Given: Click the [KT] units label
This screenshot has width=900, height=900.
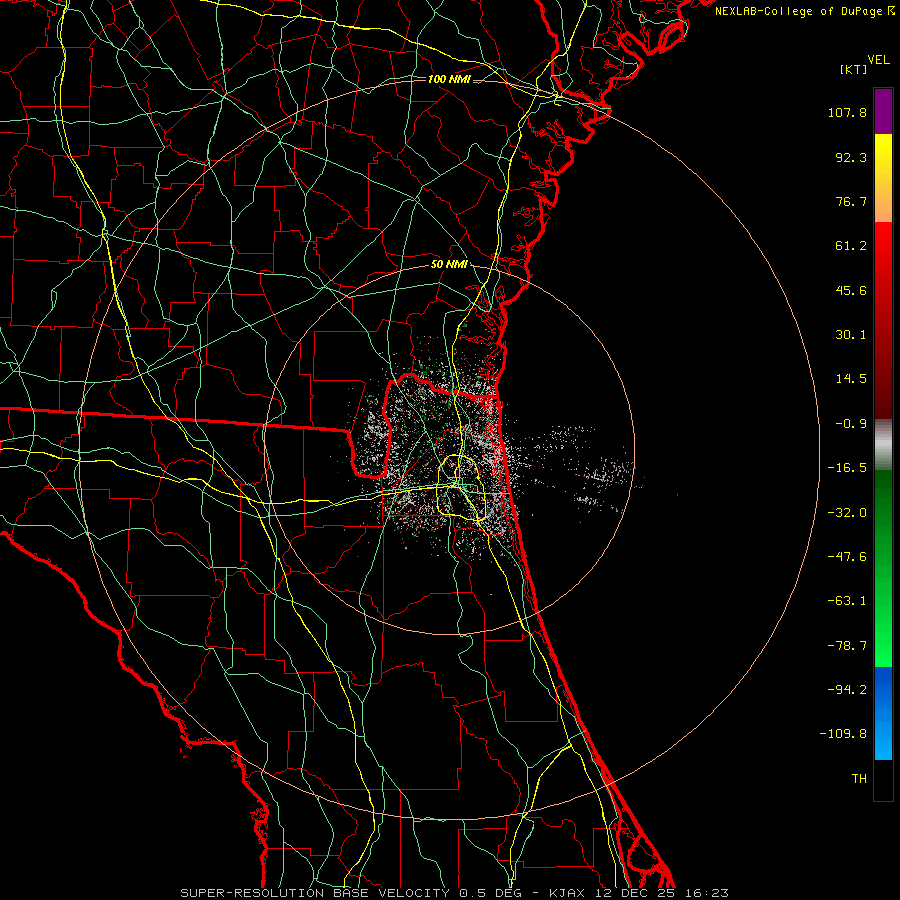Looking at the screenshot, I should click(854, 69).
